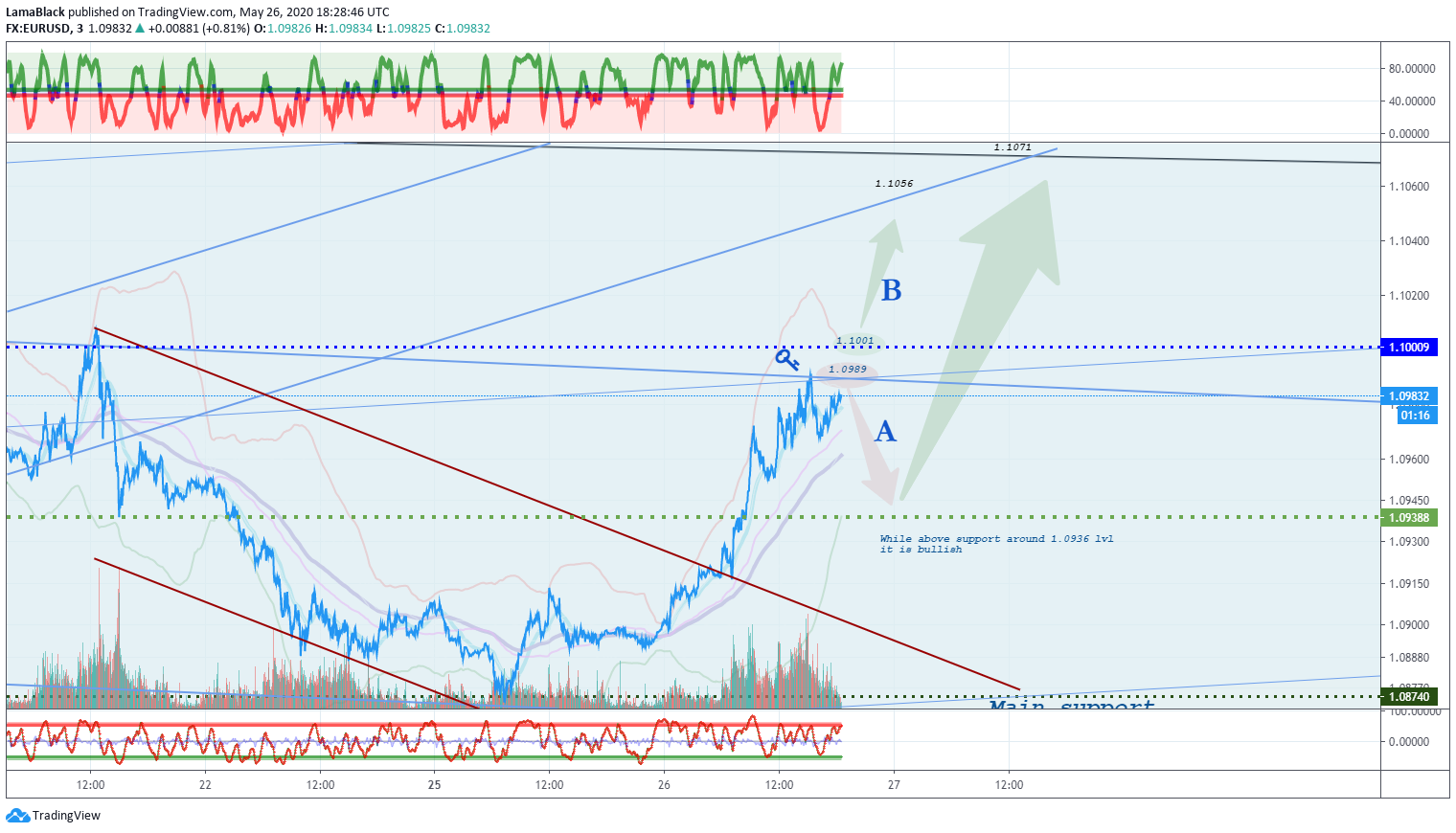Click the TradingView wordmark at bottom

[66, 816]
